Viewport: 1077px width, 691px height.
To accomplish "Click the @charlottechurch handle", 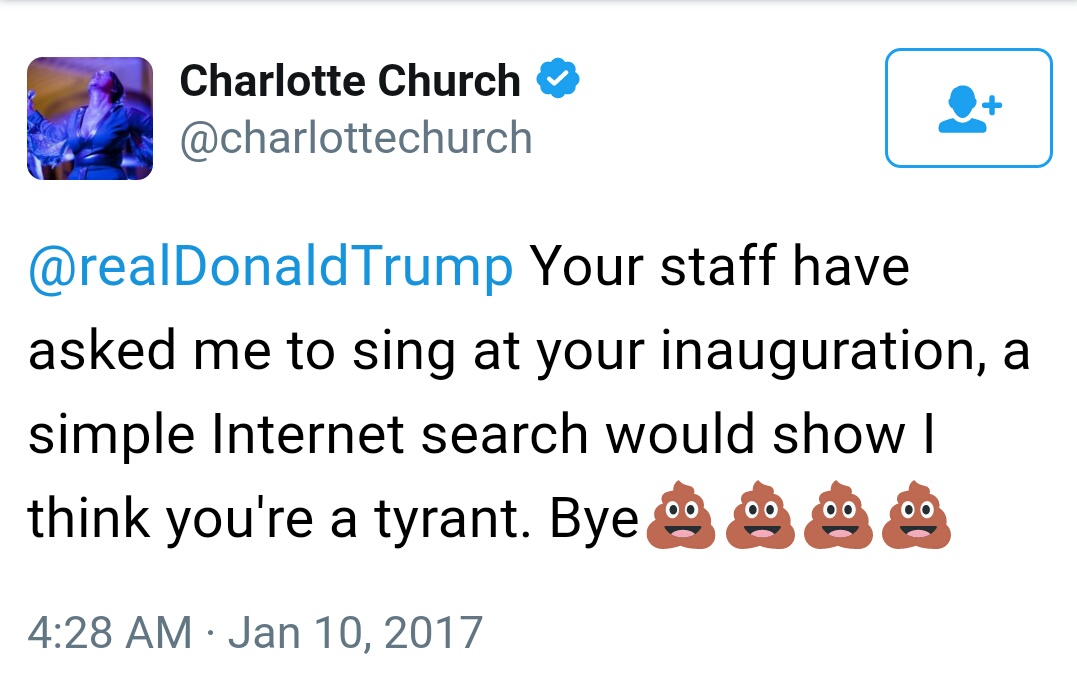I will coord(355,138).
